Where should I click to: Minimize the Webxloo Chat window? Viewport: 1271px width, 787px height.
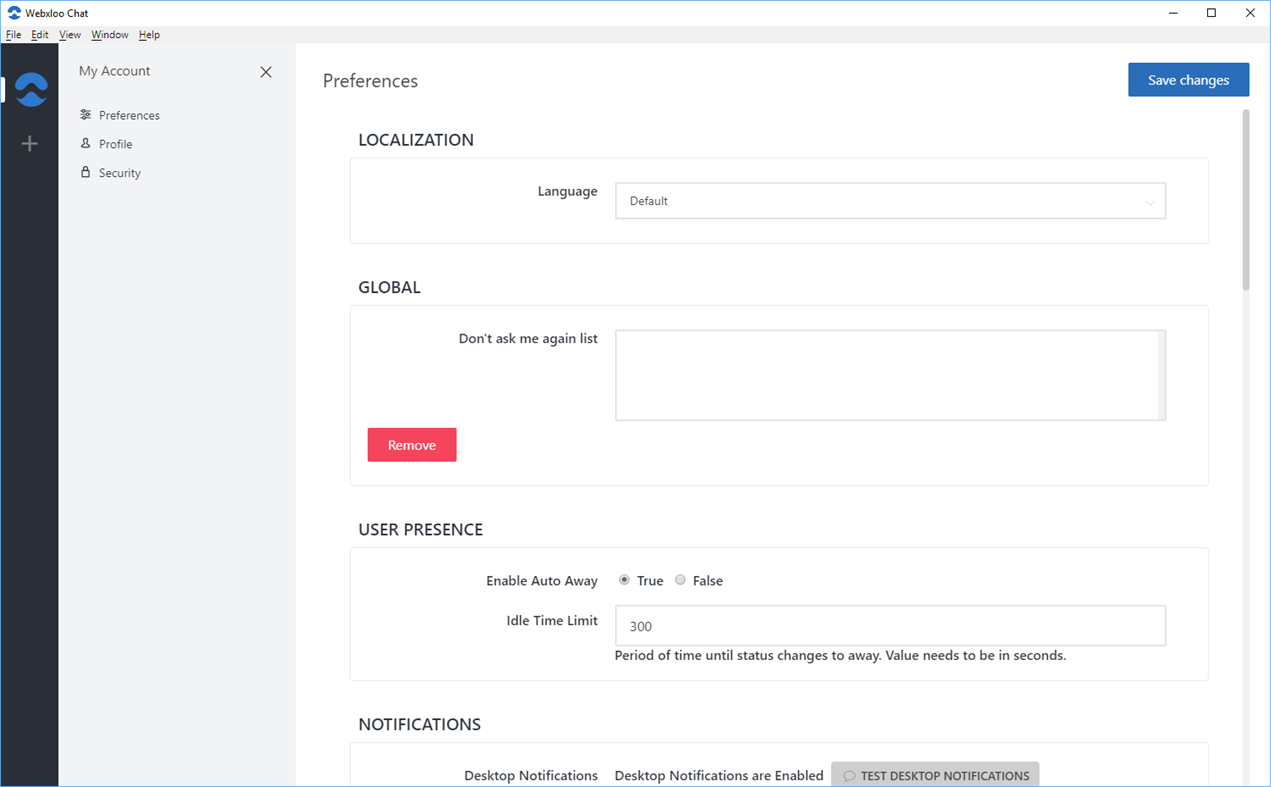(1172, 13)
